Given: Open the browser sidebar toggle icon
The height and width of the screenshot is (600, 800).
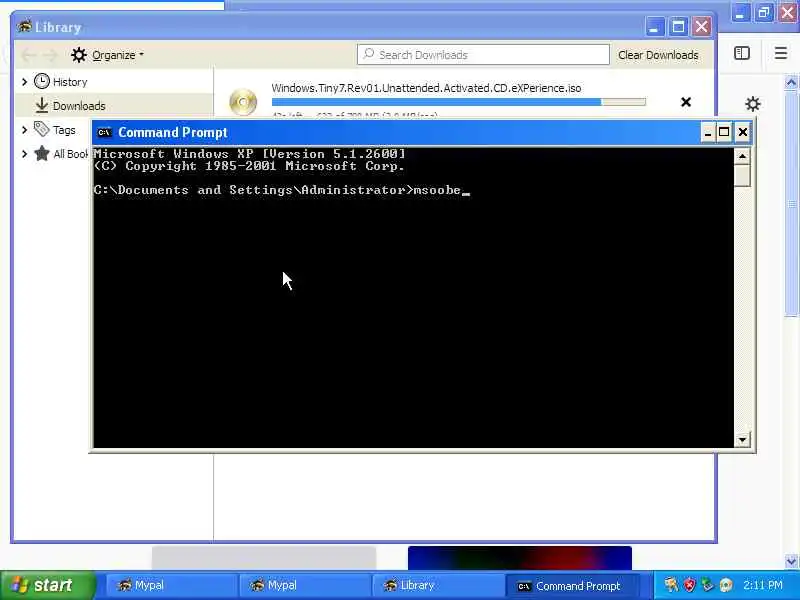Looking at the screenshot, I should [x=742, y=53].
